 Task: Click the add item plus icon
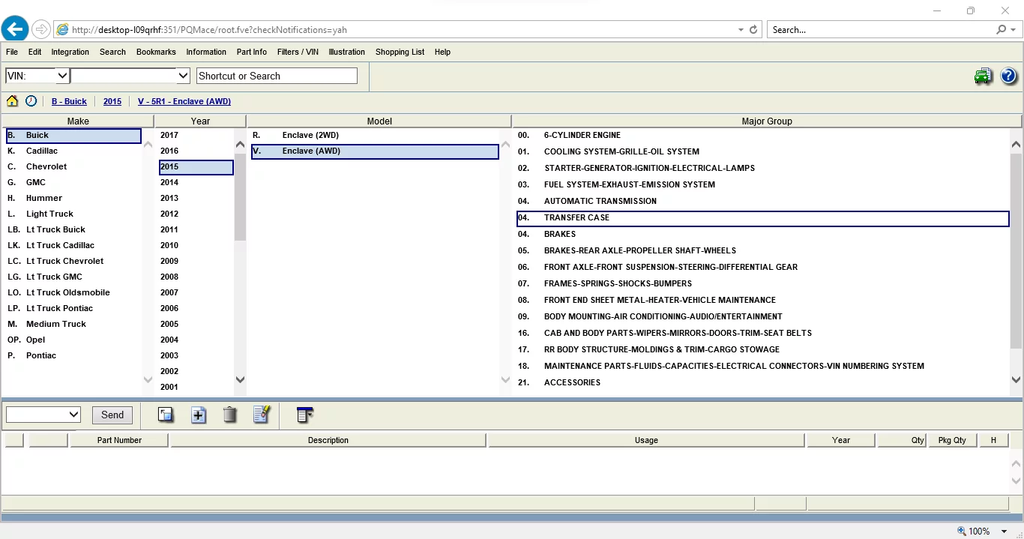point(198,415)
